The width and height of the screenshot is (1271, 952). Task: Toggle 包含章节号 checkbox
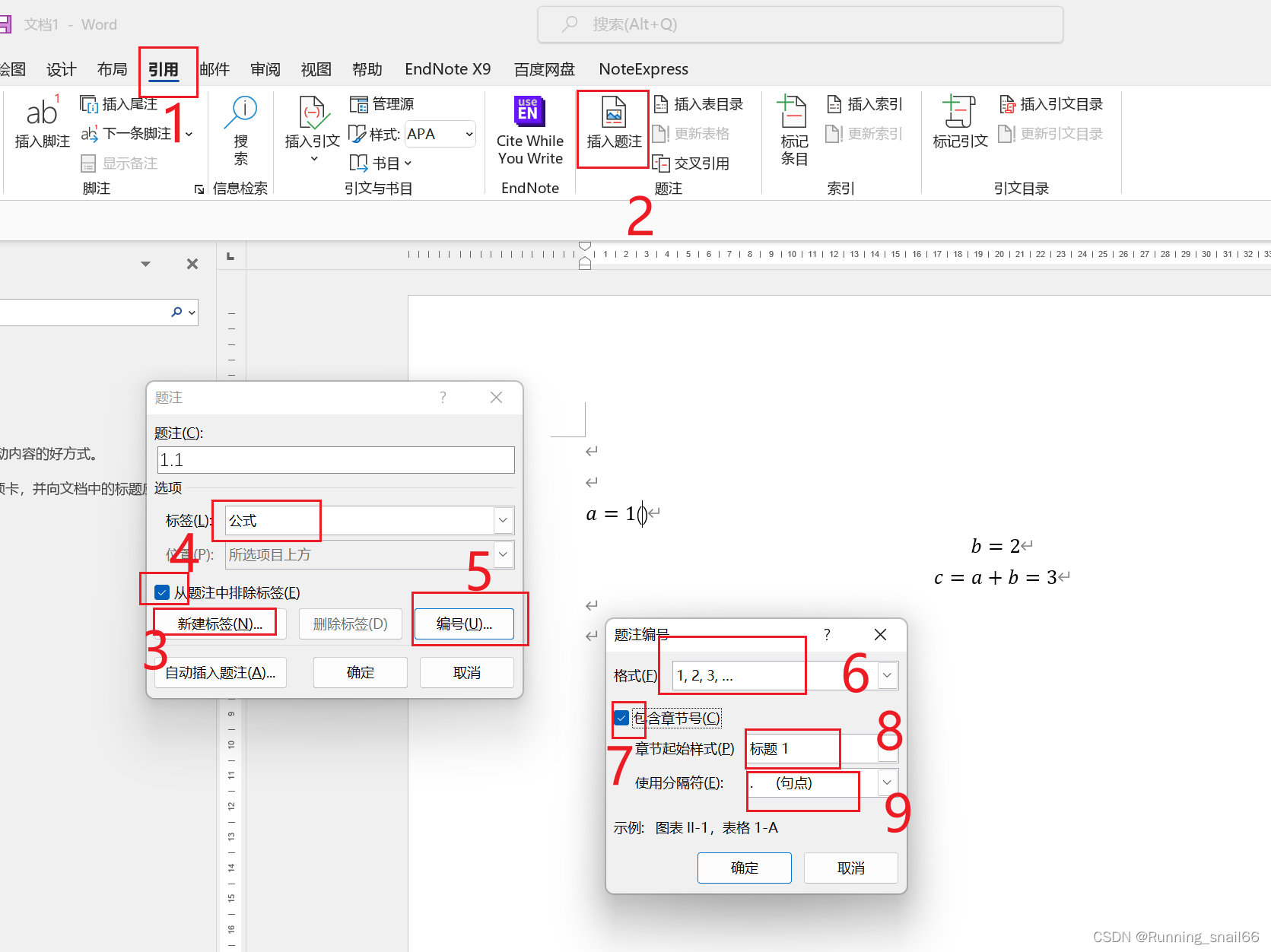621,718
